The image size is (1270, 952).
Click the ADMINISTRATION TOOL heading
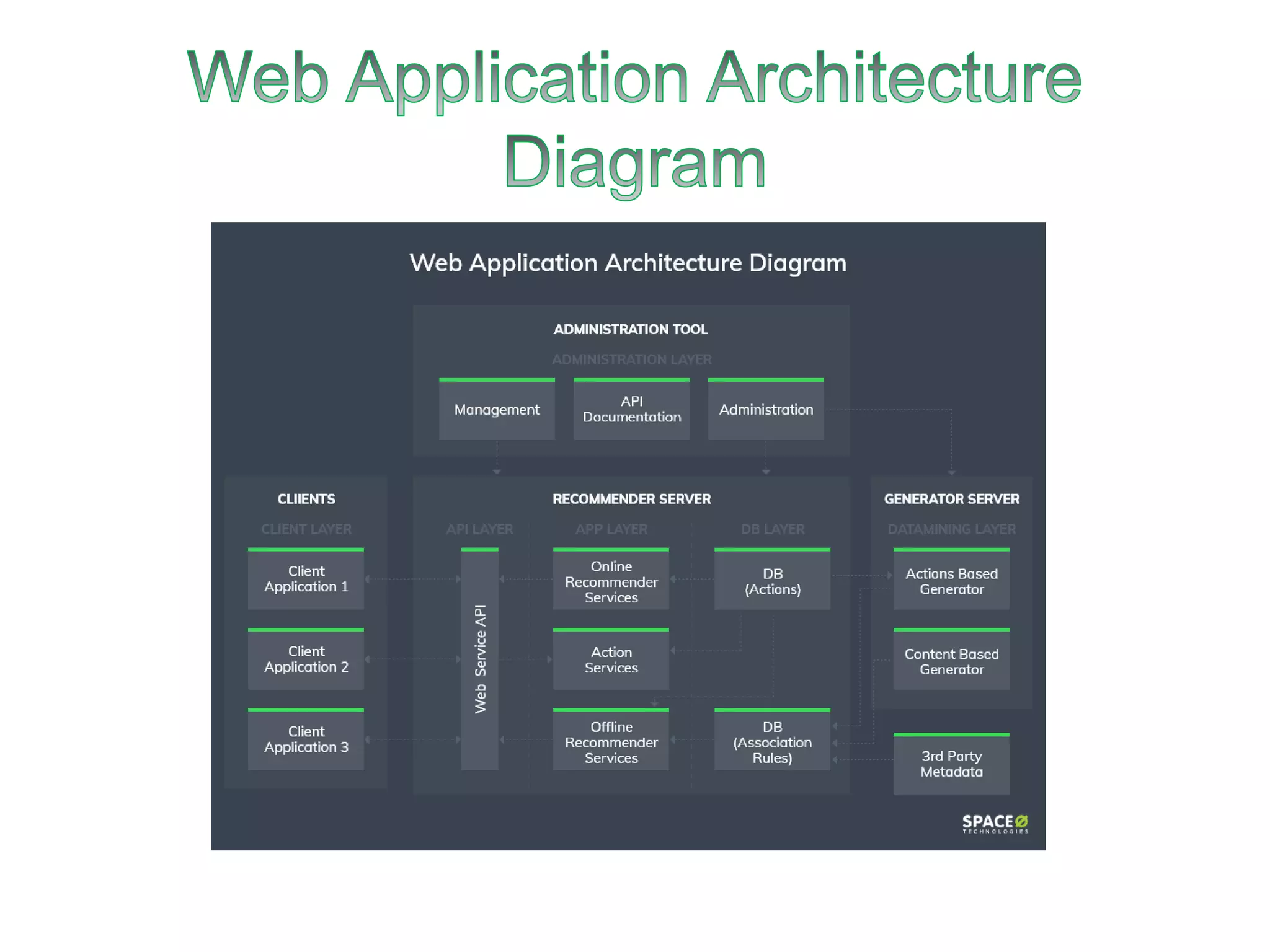(630, 329)
